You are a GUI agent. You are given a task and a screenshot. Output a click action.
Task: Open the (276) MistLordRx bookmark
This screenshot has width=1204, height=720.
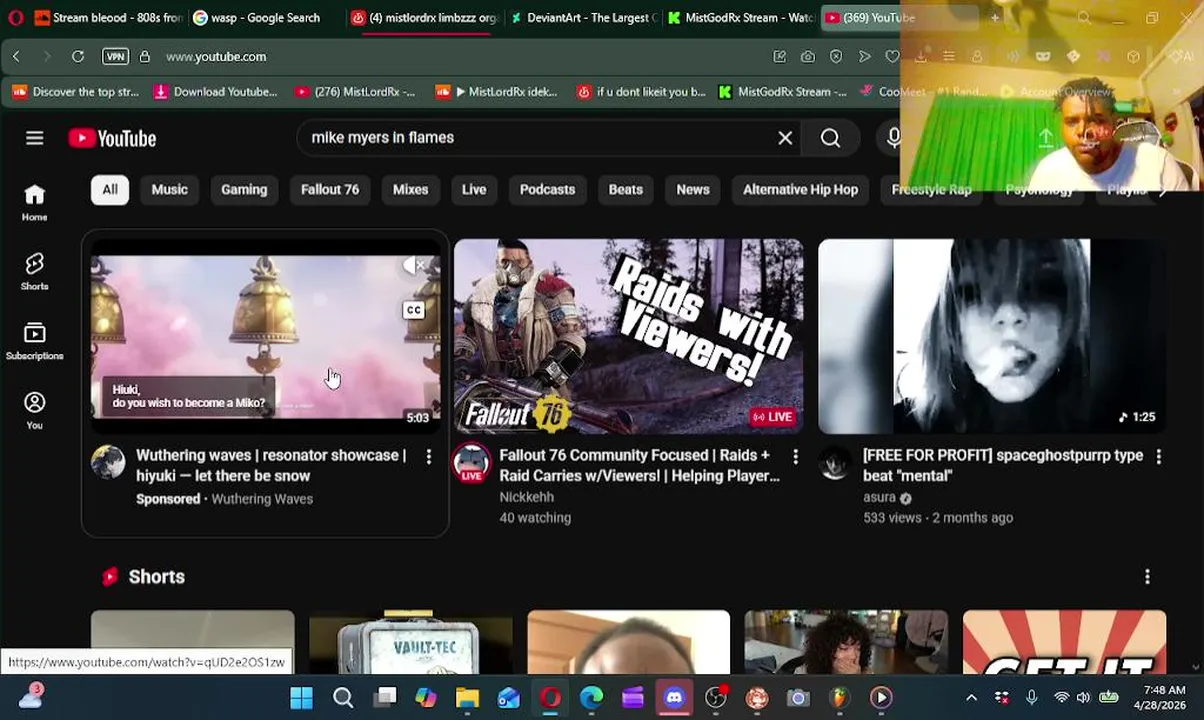[355, 92]
